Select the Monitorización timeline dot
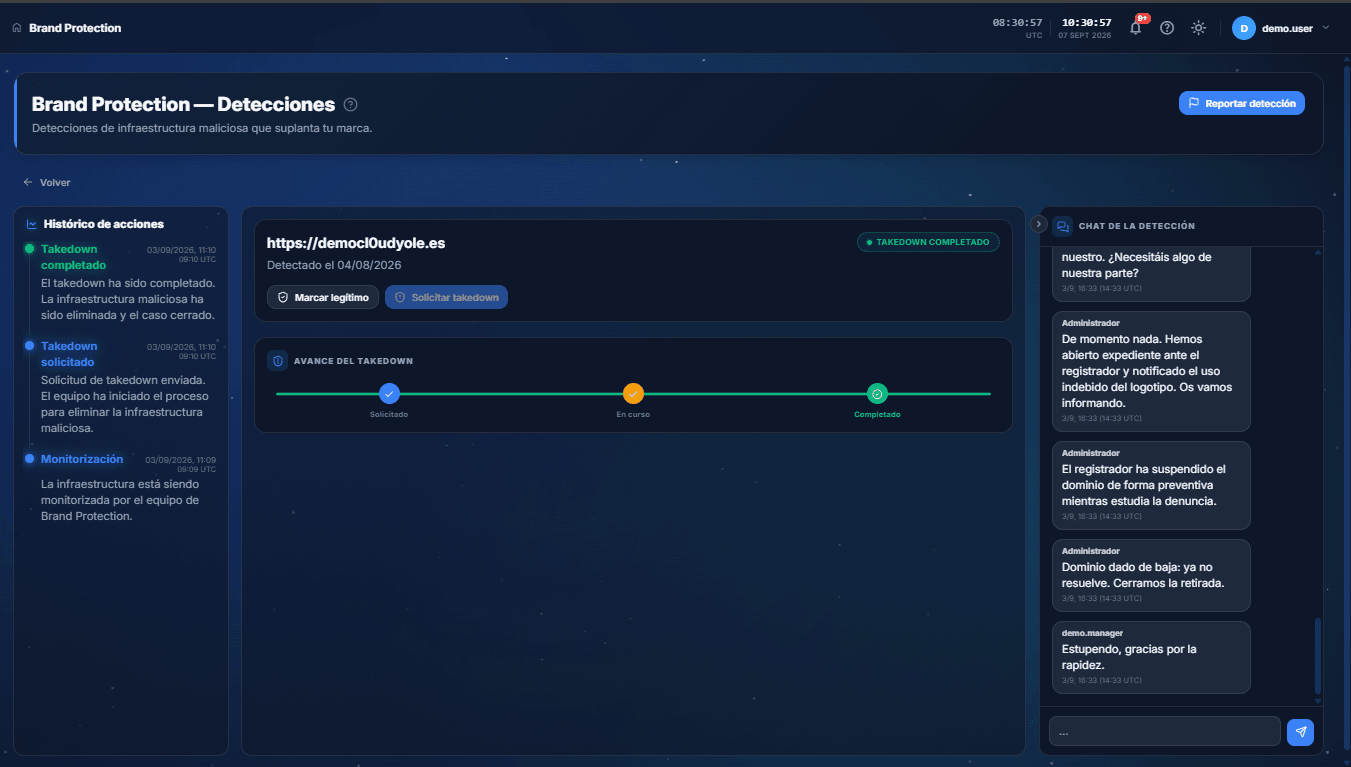This screenshot has width=1351, height=767. pos(29,459)
